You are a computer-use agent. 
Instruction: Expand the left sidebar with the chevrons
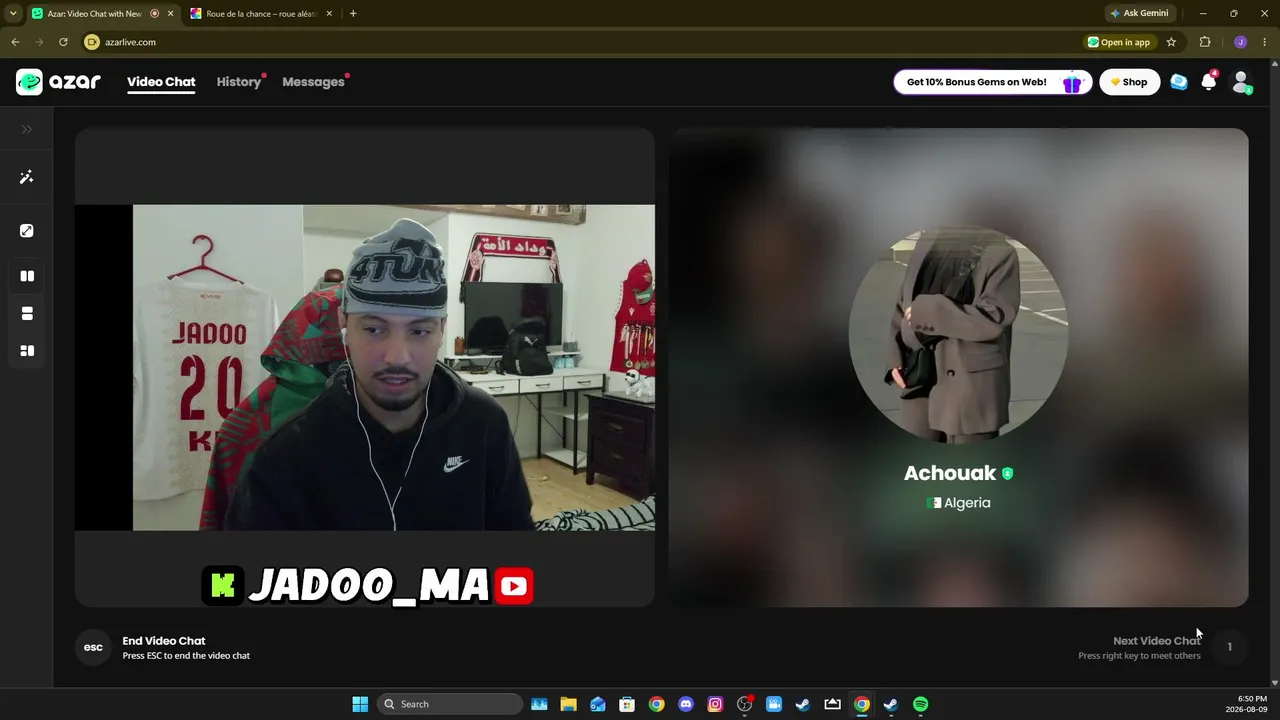point(27,129)
